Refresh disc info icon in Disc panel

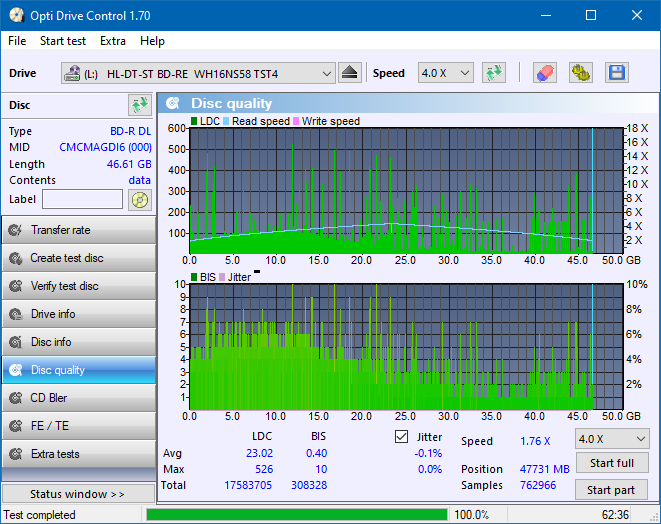click(140, 105)
